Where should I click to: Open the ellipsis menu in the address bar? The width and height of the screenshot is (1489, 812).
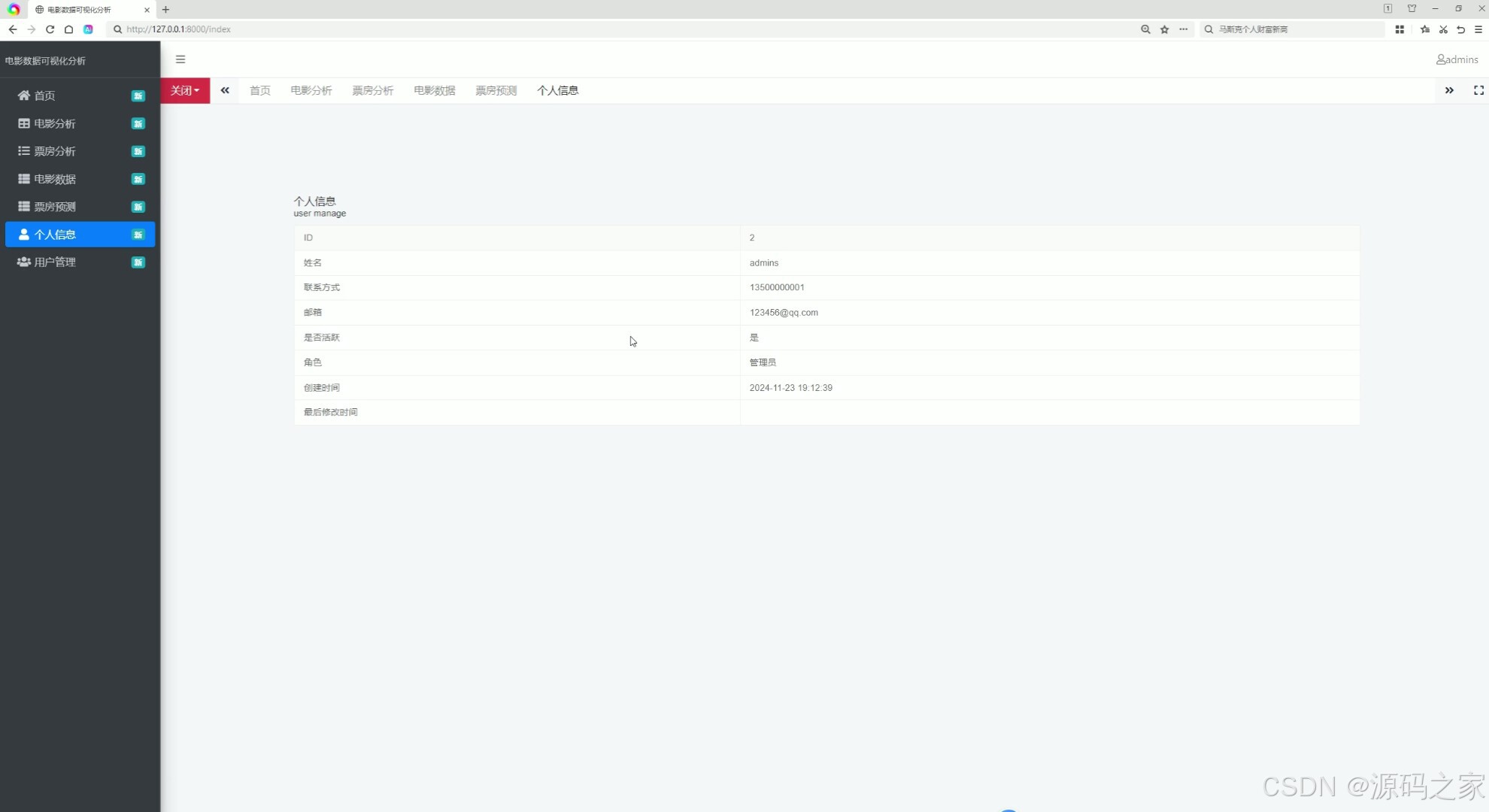point(1183,29)
